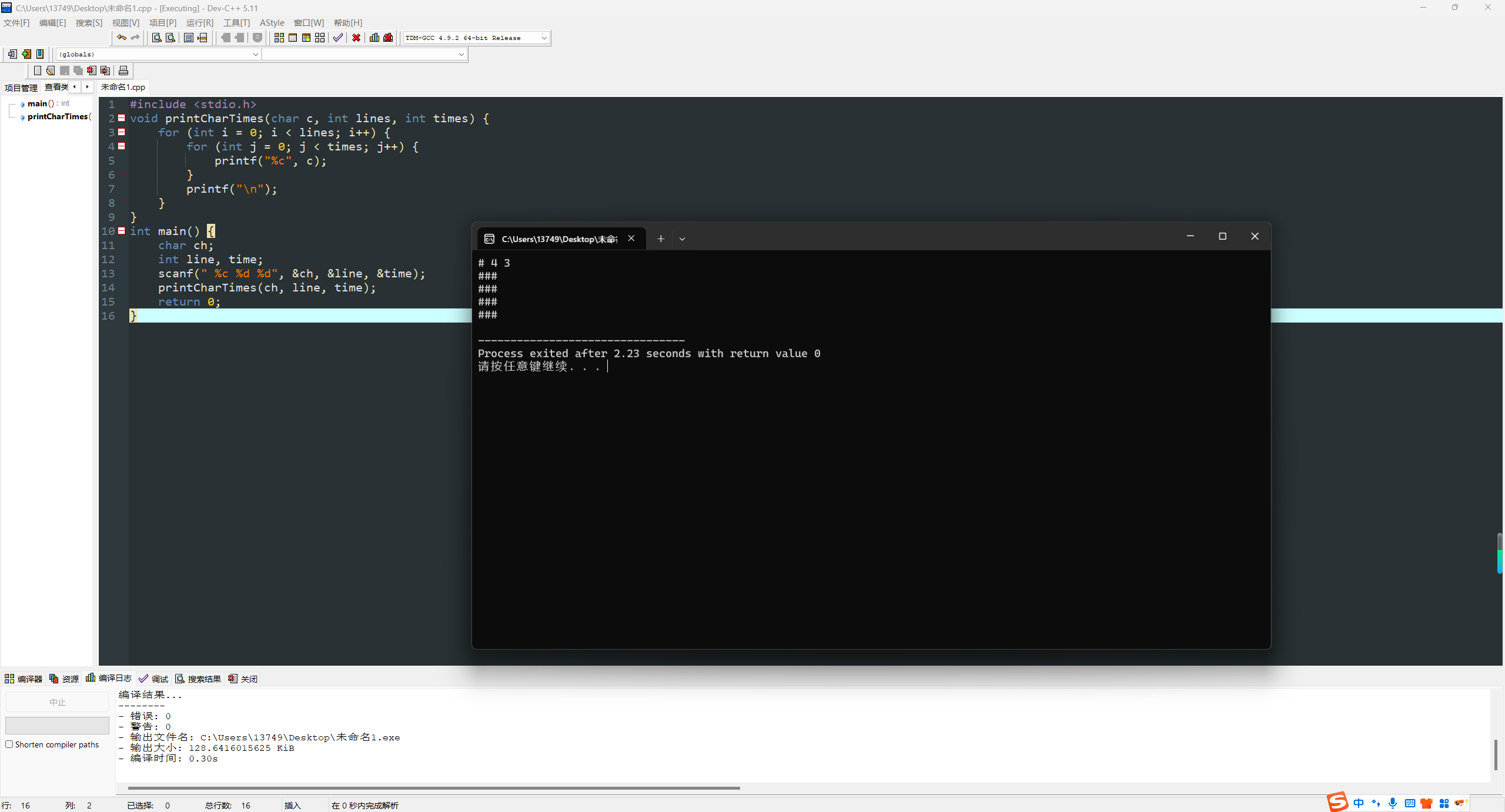The image size is (1505, 812).
Task: Click the compile log horizontal scrollbar
Action: (x=434, y=788)
